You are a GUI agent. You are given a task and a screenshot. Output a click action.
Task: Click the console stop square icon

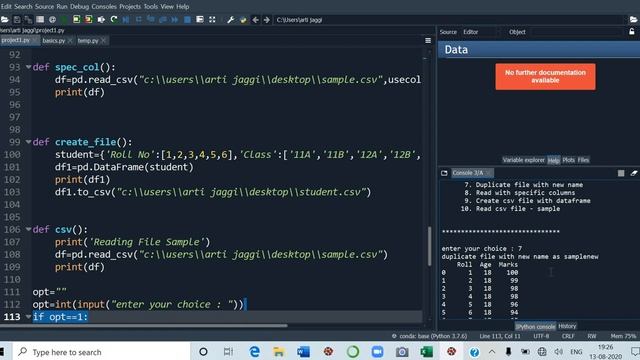pos(621,173)
